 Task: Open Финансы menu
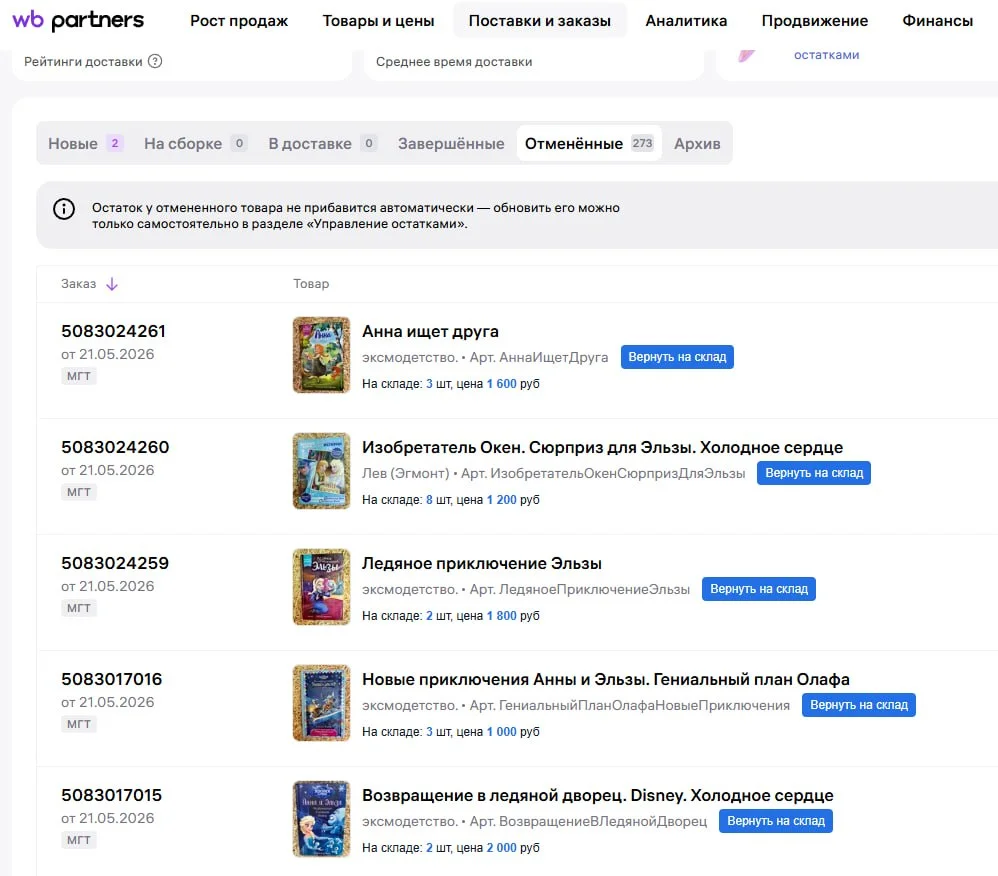(x=938, y=20)
